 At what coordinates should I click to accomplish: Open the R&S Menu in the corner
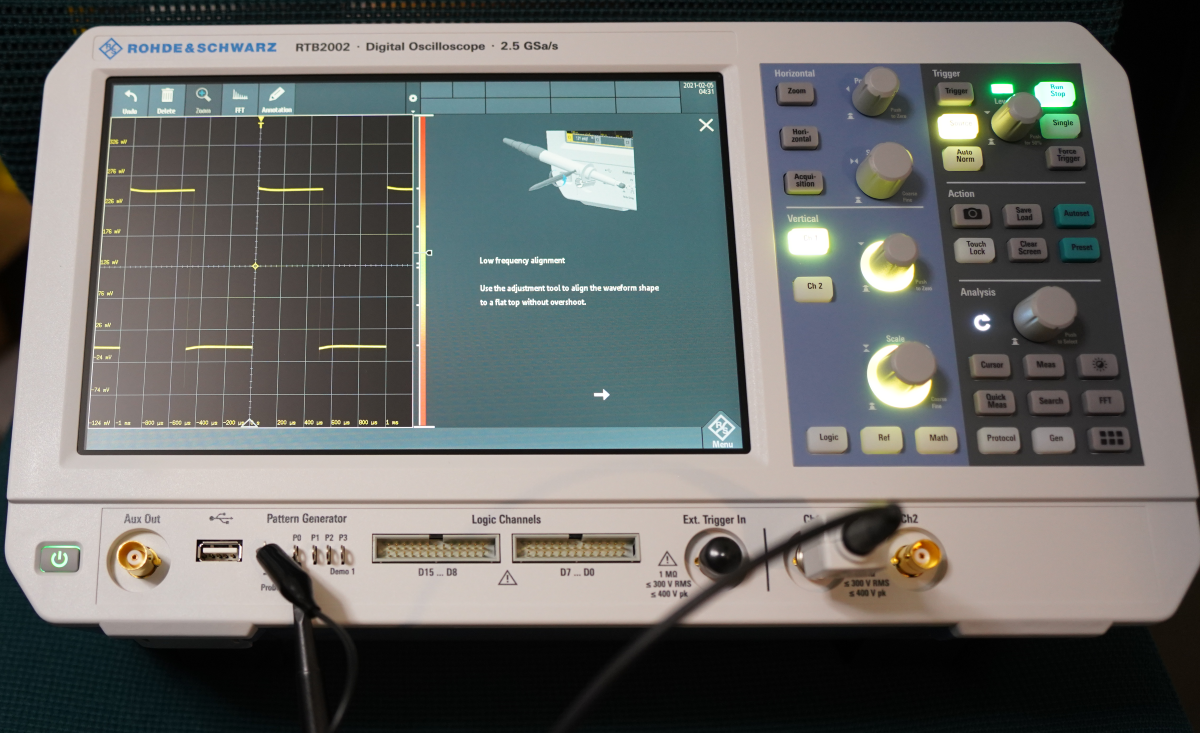(722, 431)
